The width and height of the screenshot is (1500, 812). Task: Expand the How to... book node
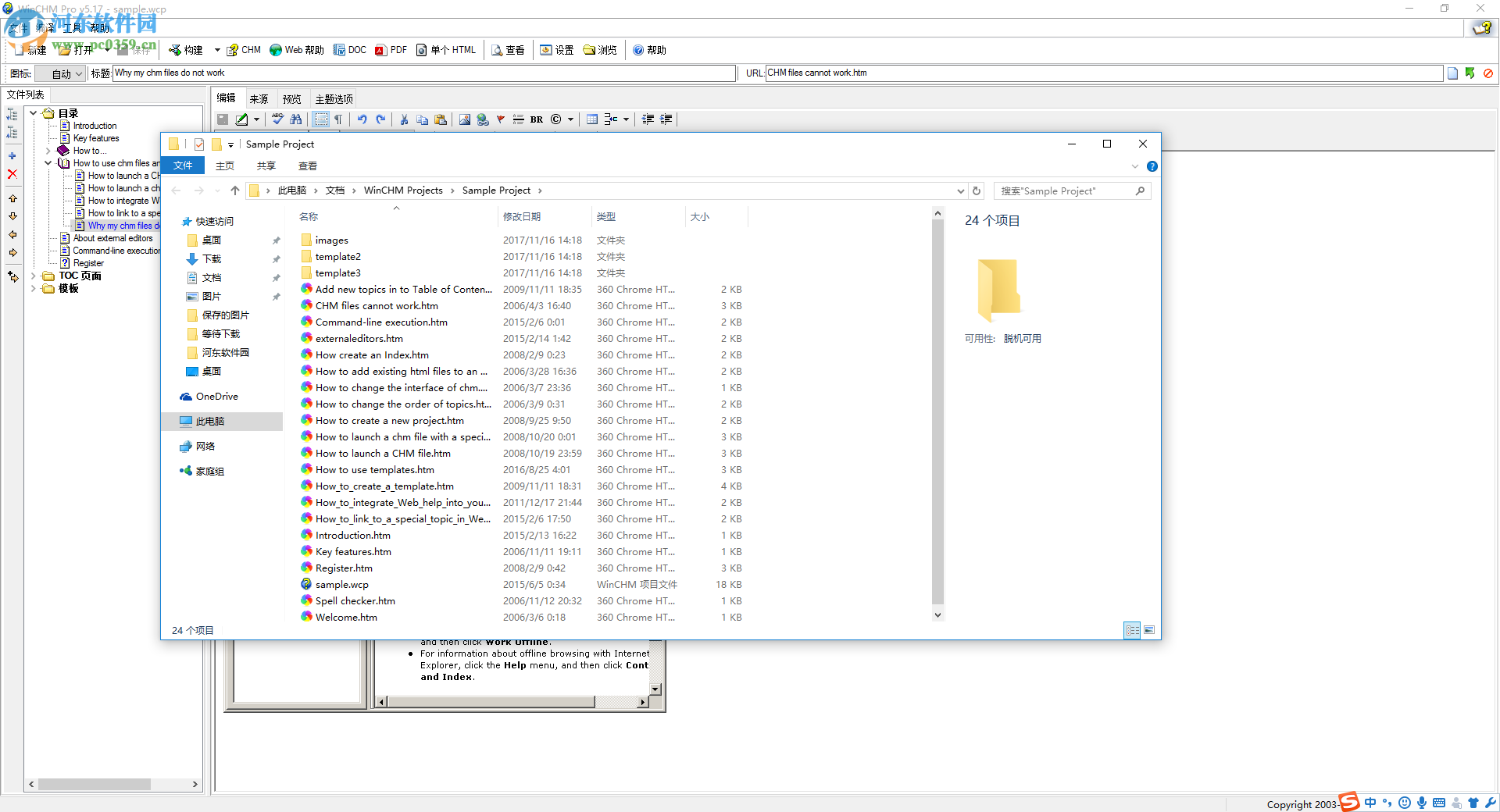[x=48, y=151]
